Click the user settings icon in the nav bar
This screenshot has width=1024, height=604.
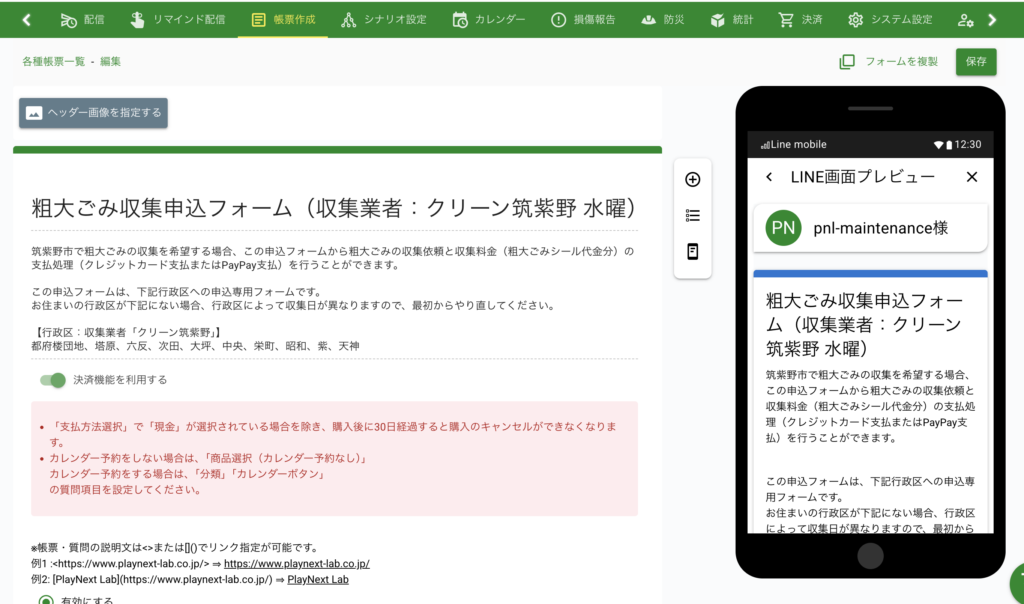[x=965, y=20]
